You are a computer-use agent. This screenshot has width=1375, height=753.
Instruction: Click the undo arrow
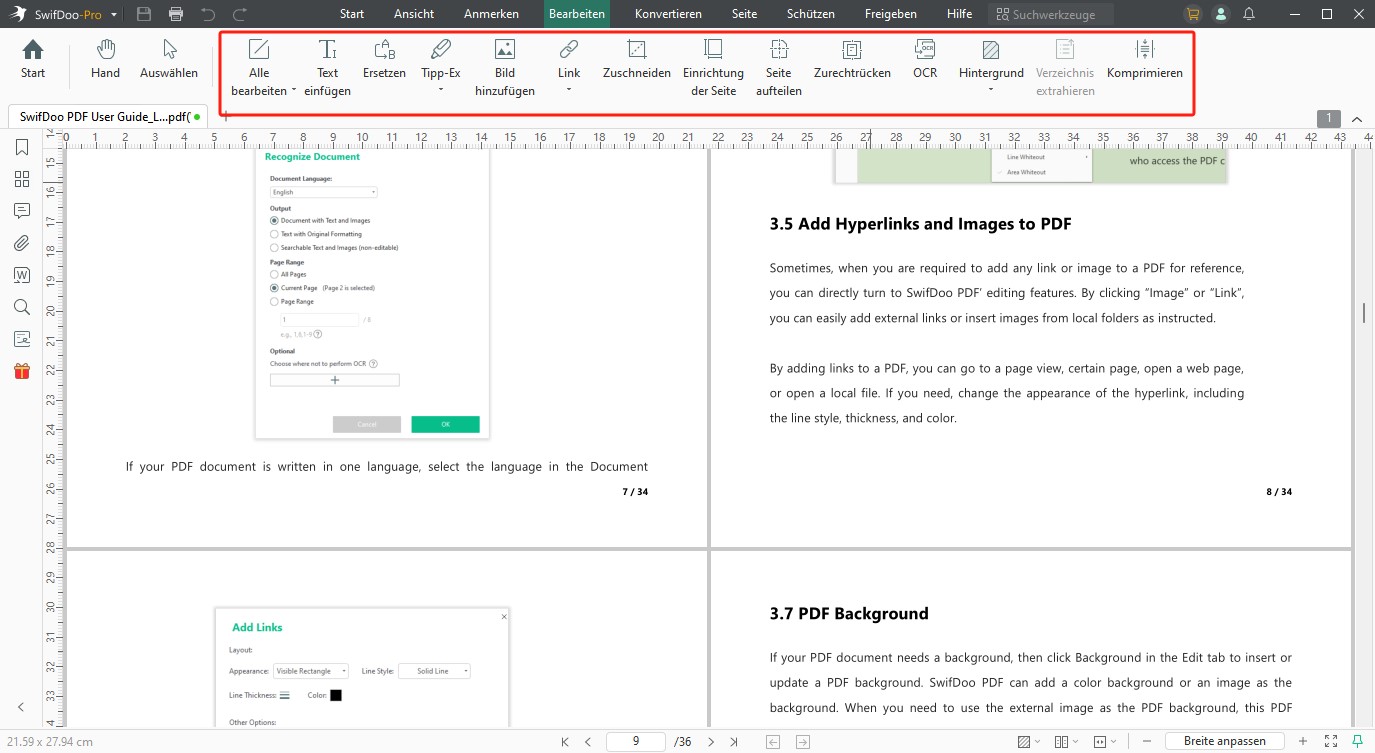point(208,14)
